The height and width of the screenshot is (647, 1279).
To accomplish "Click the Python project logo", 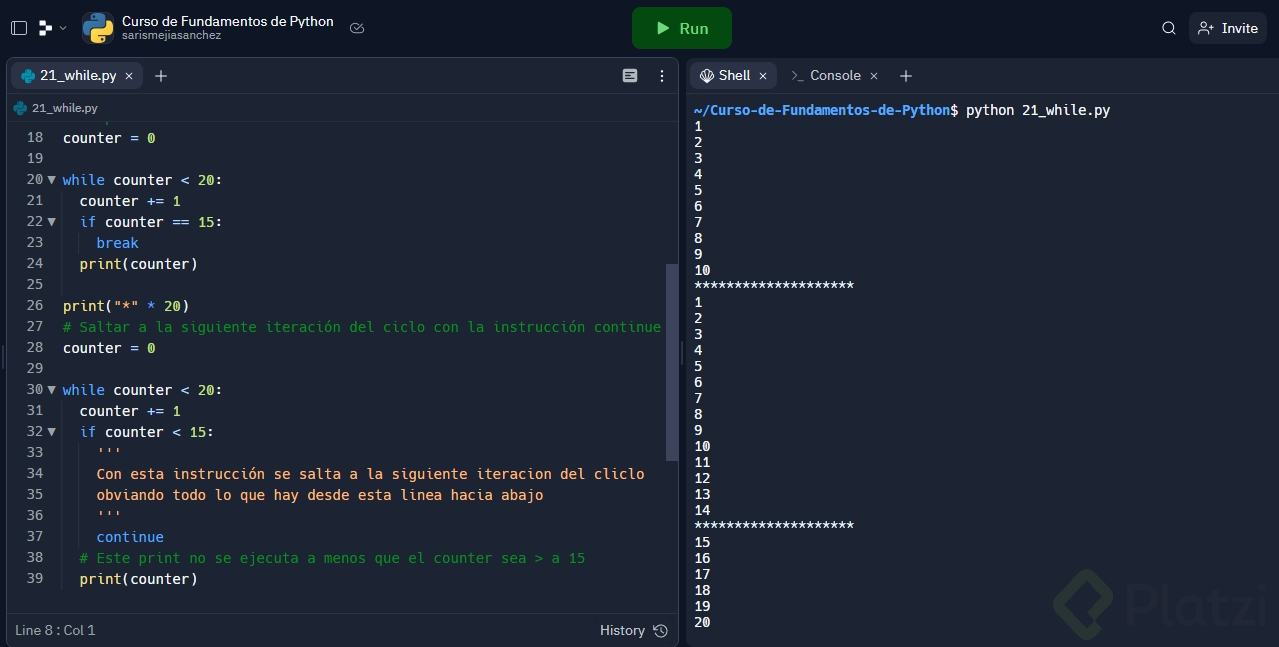I will point(98,28).
